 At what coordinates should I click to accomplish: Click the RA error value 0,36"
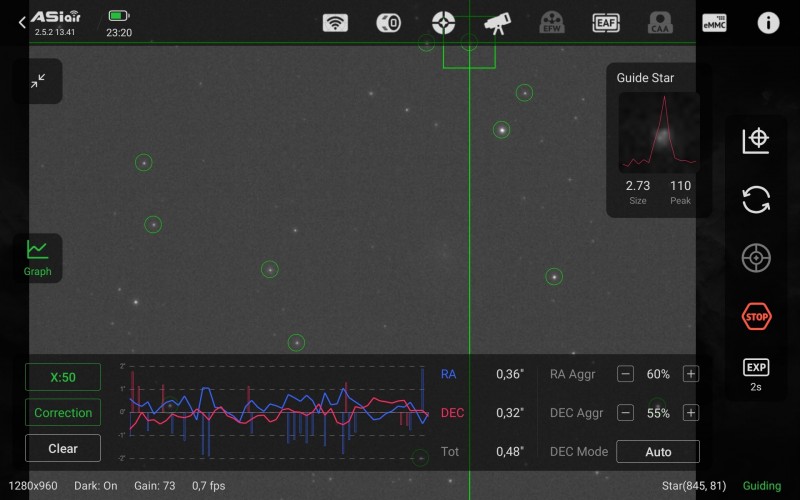(x=510, y=374)
